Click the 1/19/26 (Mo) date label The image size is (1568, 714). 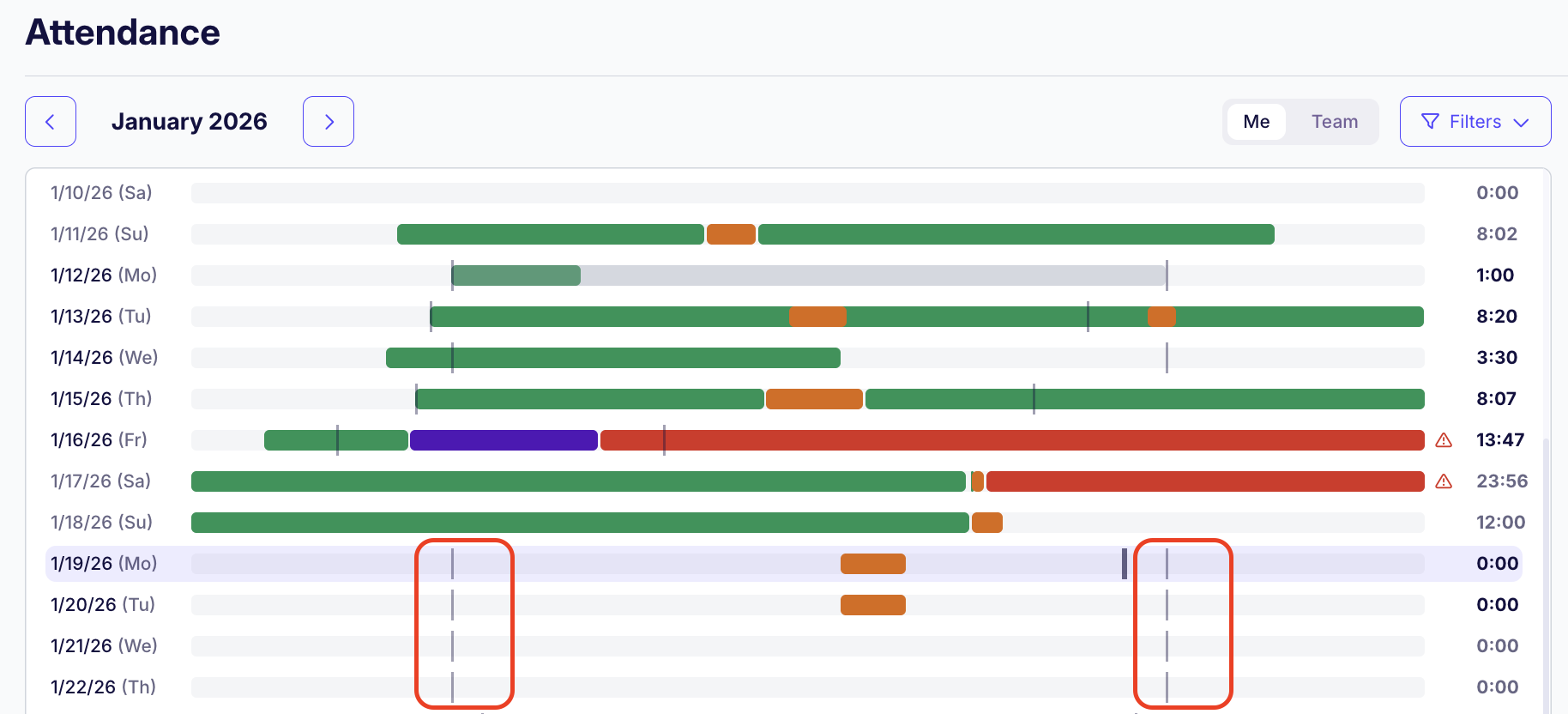point(104,564)
